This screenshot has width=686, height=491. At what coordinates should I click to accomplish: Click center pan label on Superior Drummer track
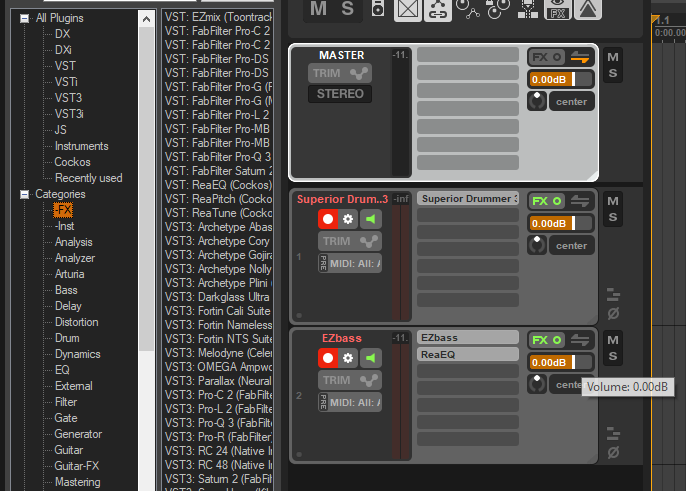point(571,246)
